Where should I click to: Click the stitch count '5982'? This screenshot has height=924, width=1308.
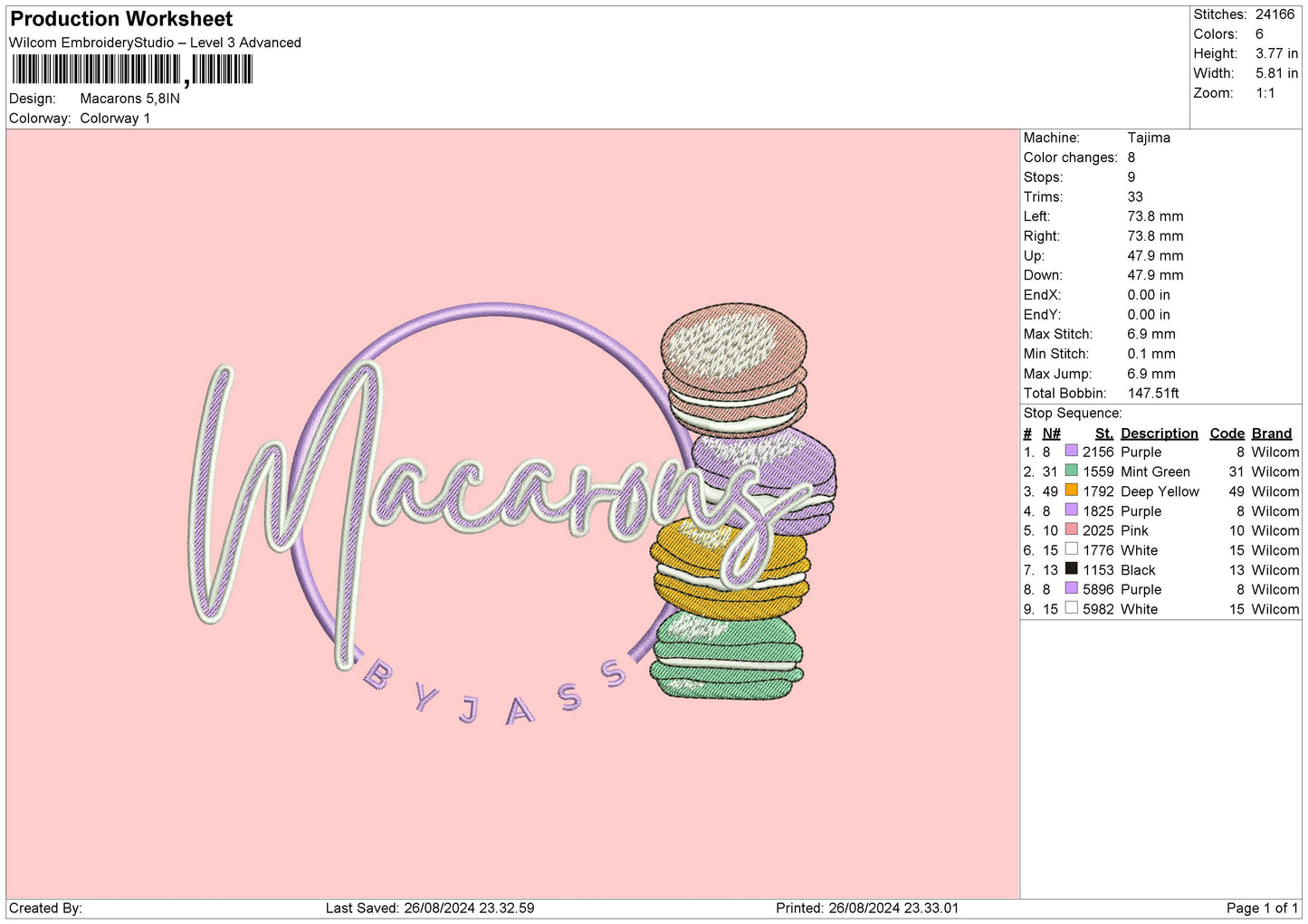tap(1098, 609)
